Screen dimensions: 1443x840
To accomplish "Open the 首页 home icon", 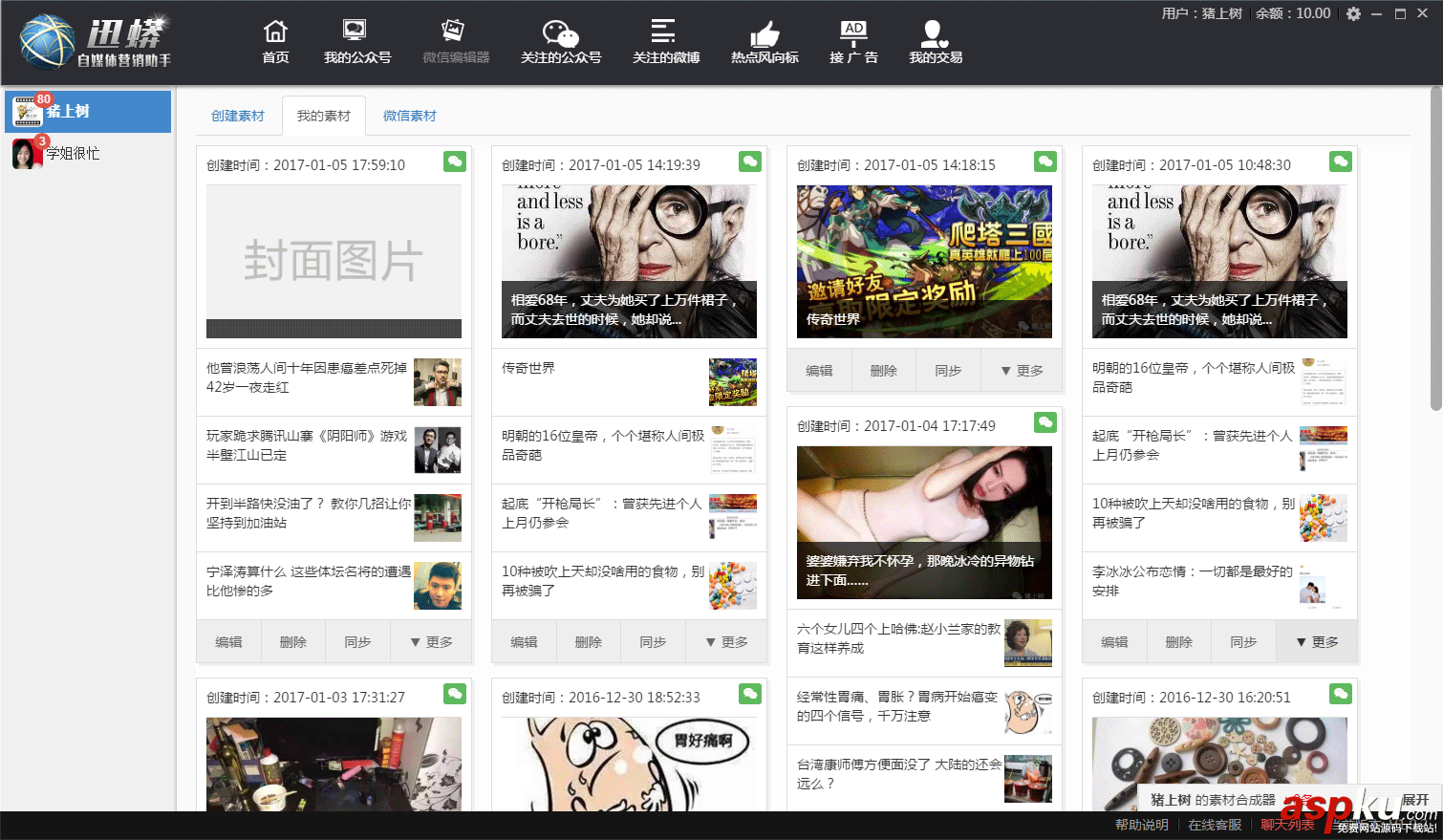I will click(x=275, y=40).
